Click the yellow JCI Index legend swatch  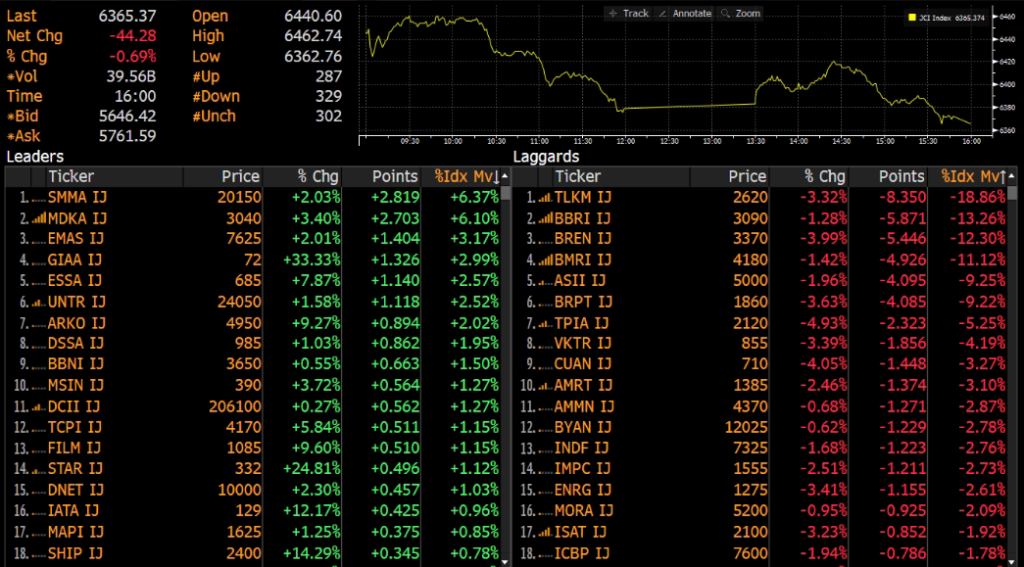pyautogui.click(x=912, y=18)
